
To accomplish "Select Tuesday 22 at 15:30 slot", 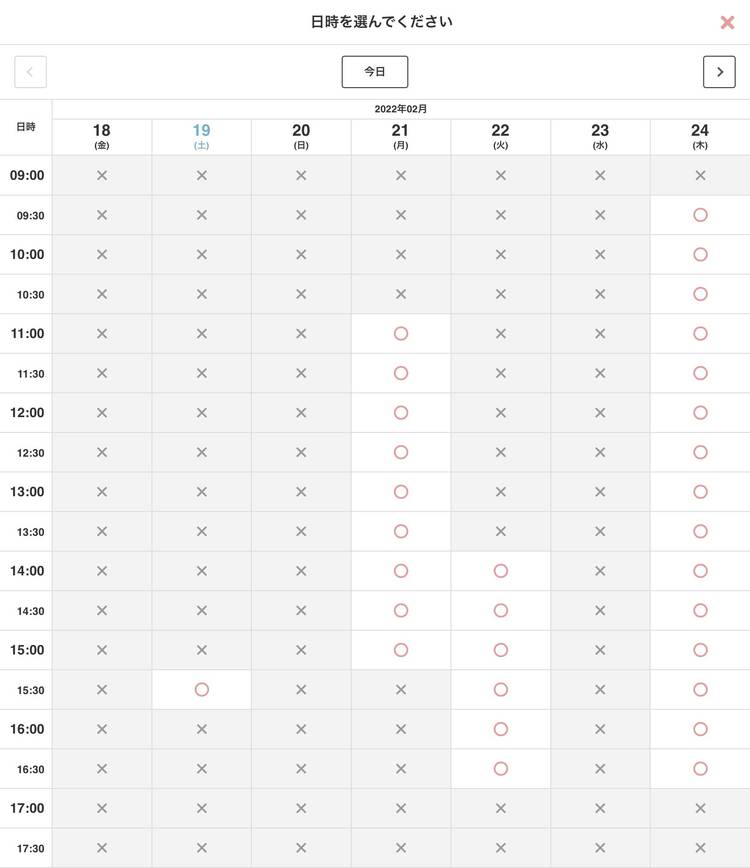I will point(501,689).
